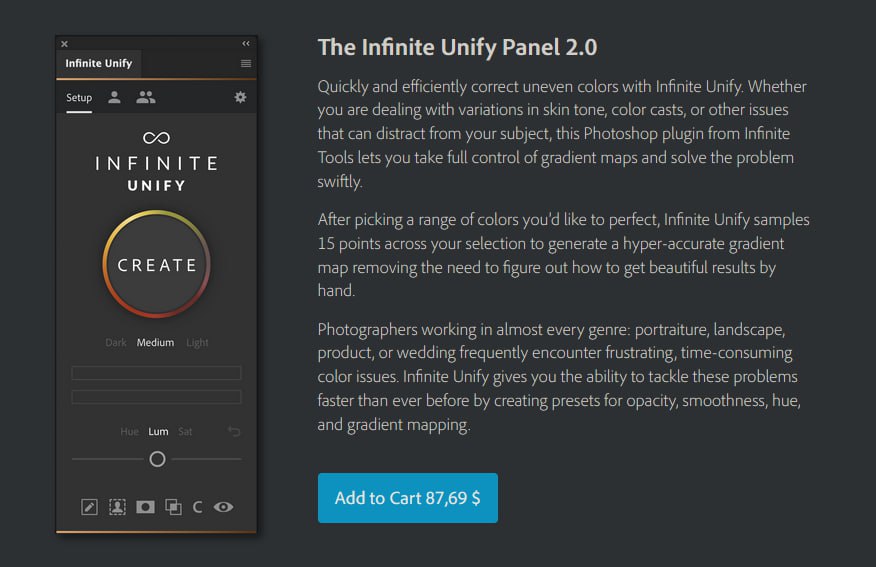Click the upper gradient bar
Image resolution: width=876 pixels, height=567 pixels.
pos(156,373)
